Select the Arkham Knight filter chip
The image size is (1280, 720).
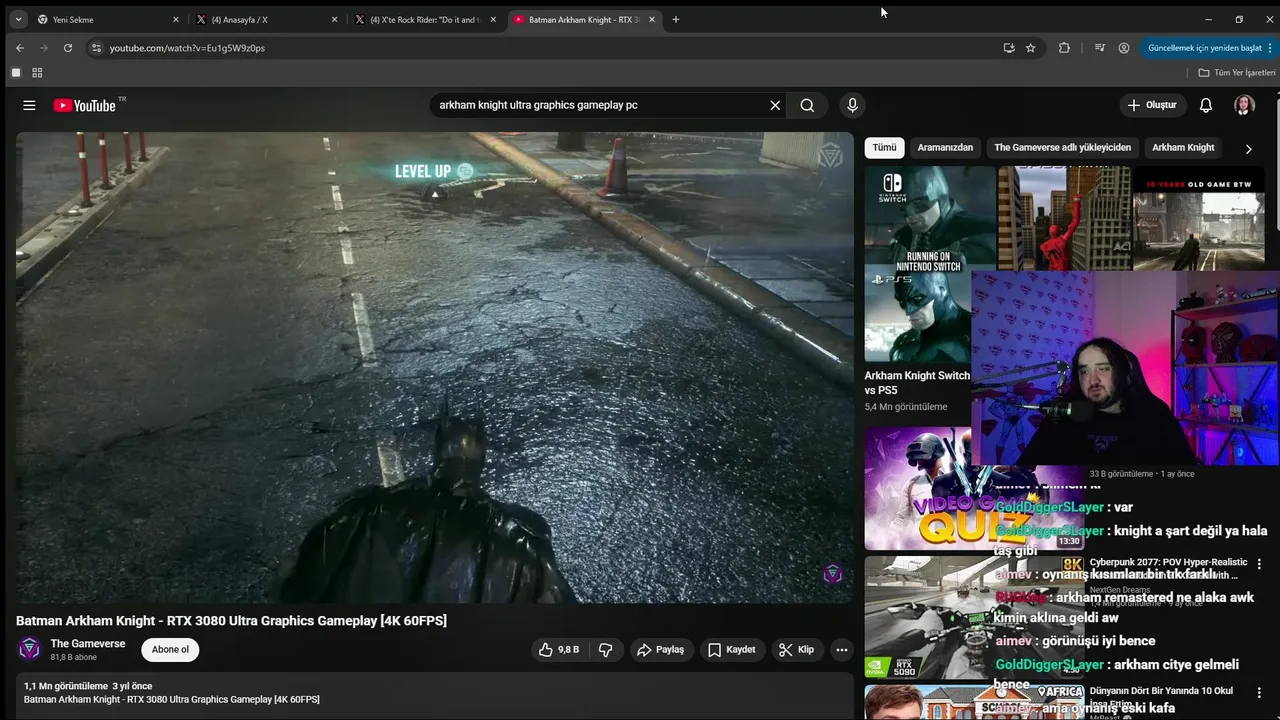[x=1183, y=147]
